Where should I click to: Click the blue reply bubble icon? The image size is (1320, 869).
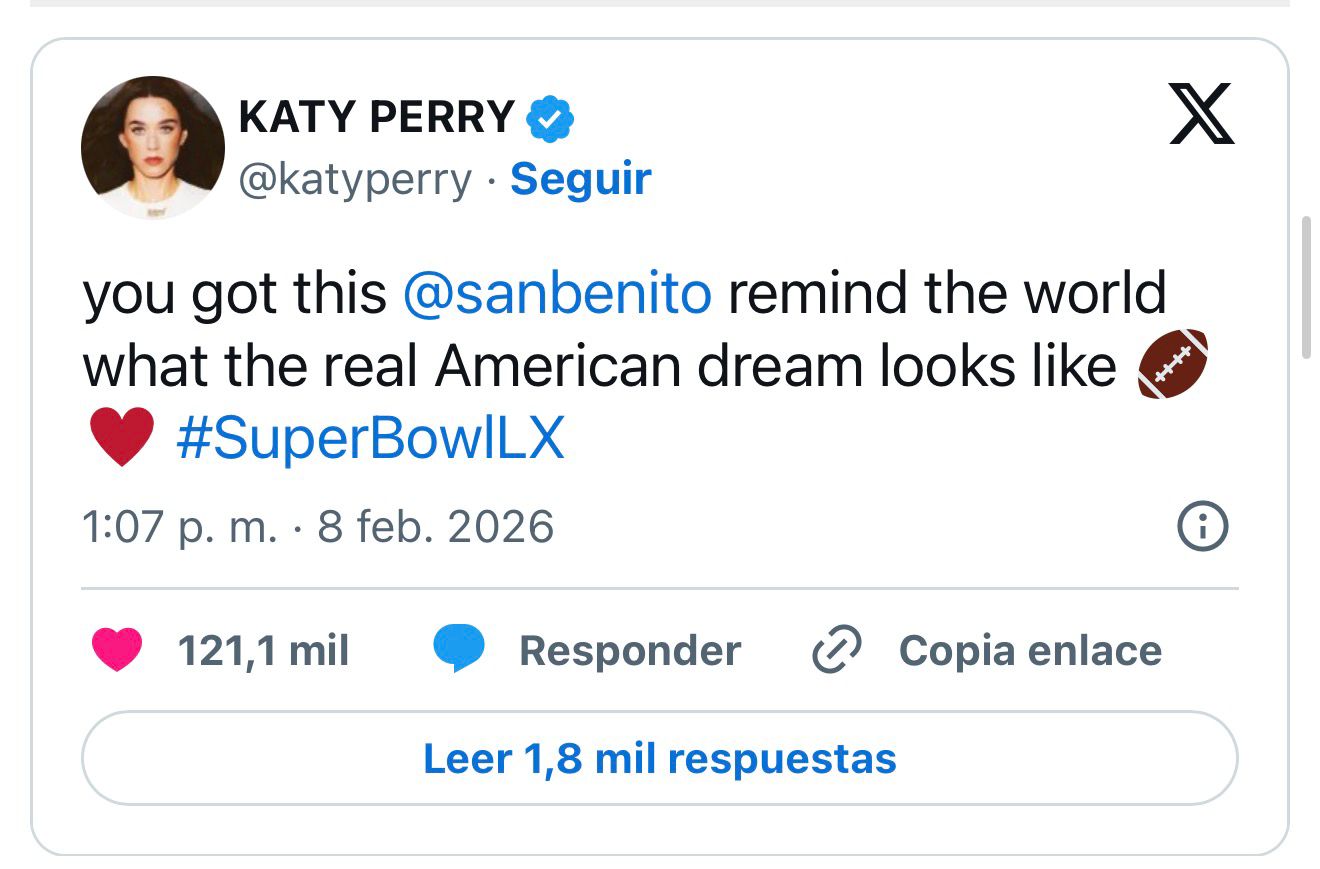(x=459, y=650)
